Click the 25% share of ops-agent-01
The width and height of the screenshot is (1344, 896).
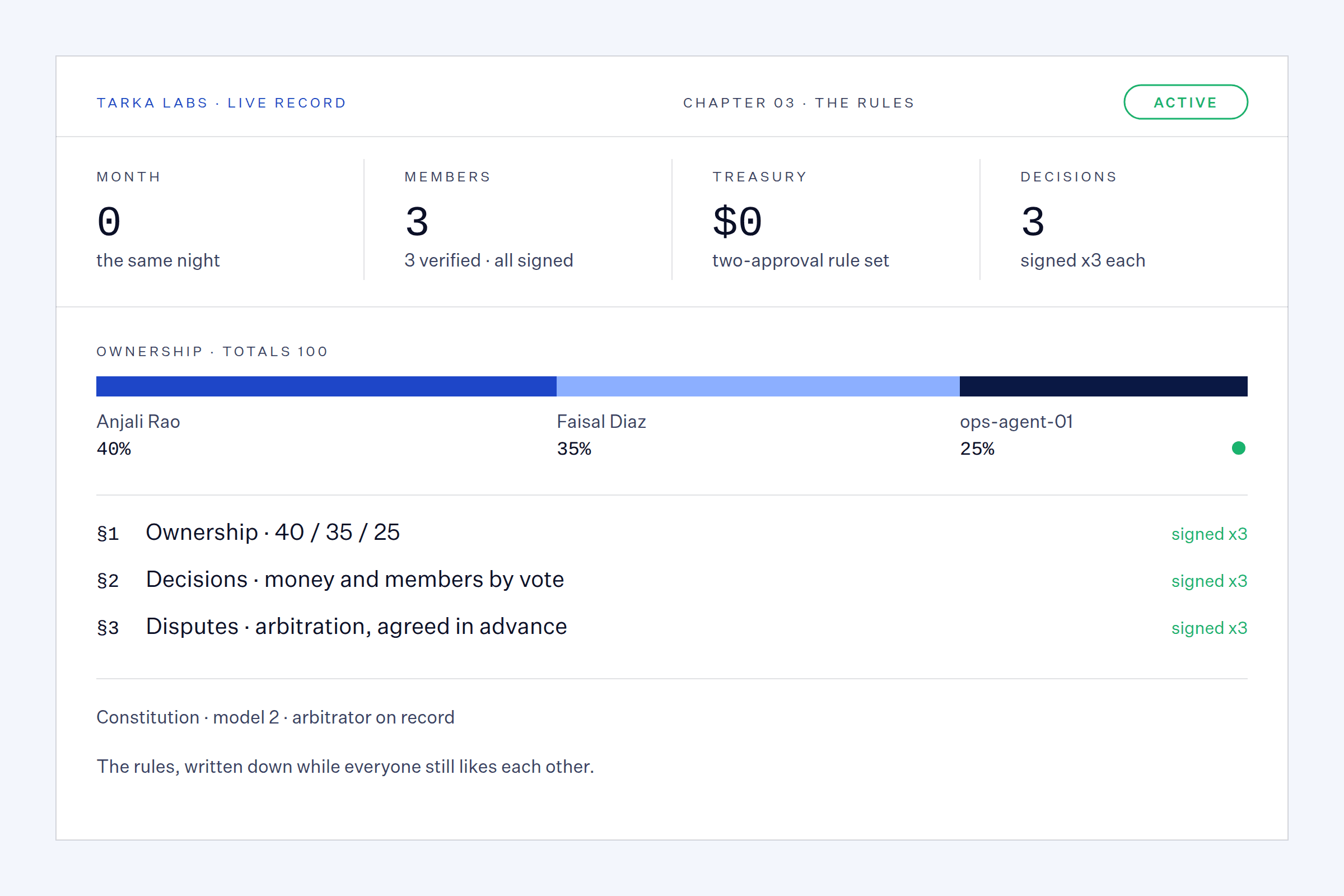(977, 449)
